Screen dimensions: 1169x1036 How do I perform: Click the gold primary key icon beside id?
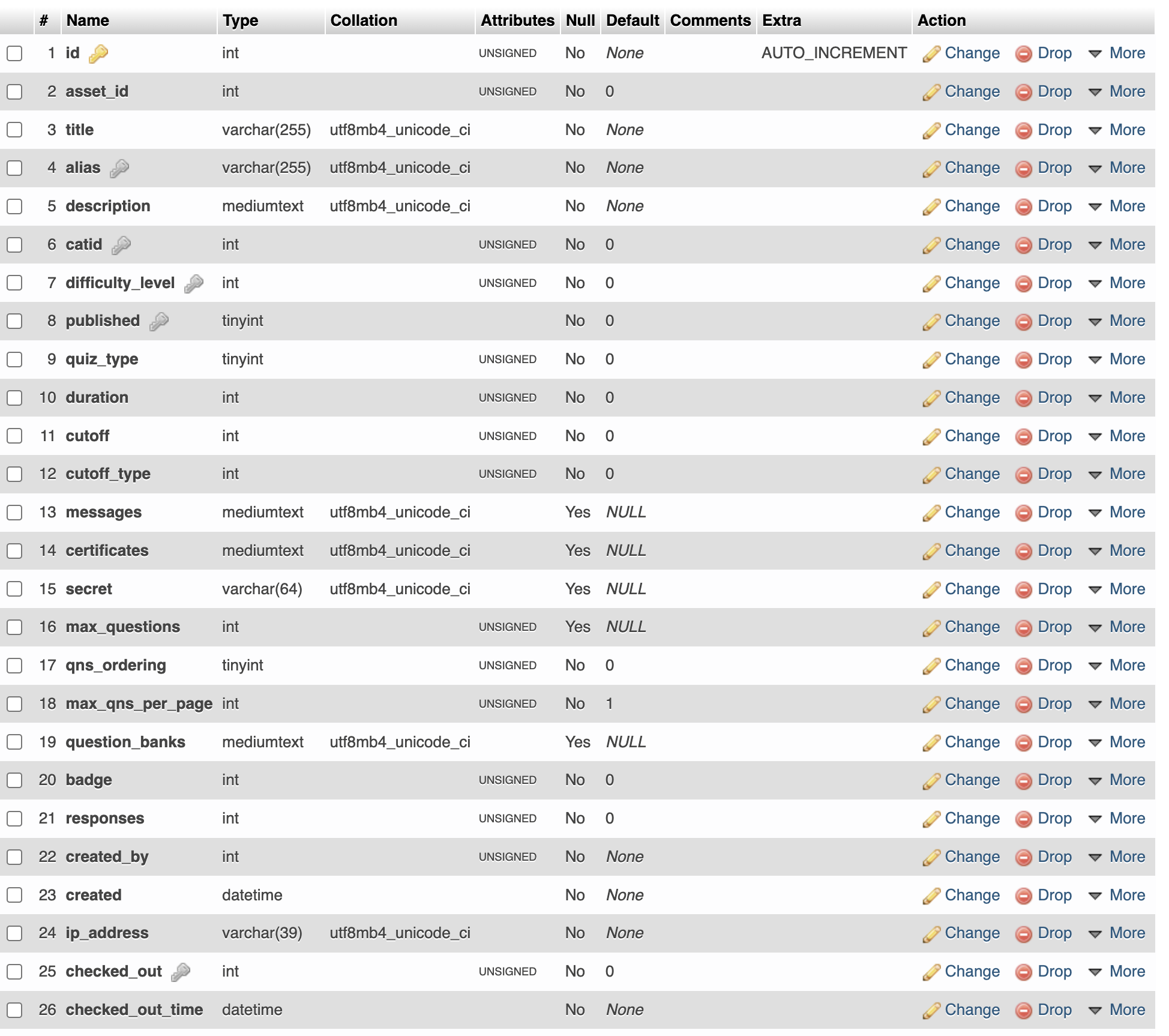point(98,53)
